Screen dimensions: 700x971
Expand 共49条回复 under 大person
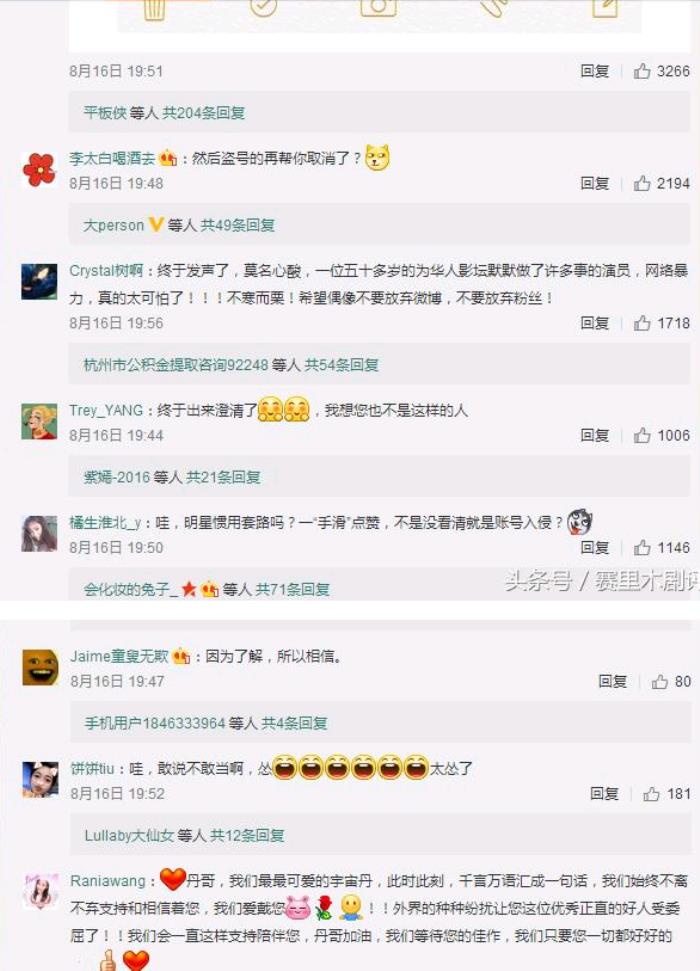238,225
